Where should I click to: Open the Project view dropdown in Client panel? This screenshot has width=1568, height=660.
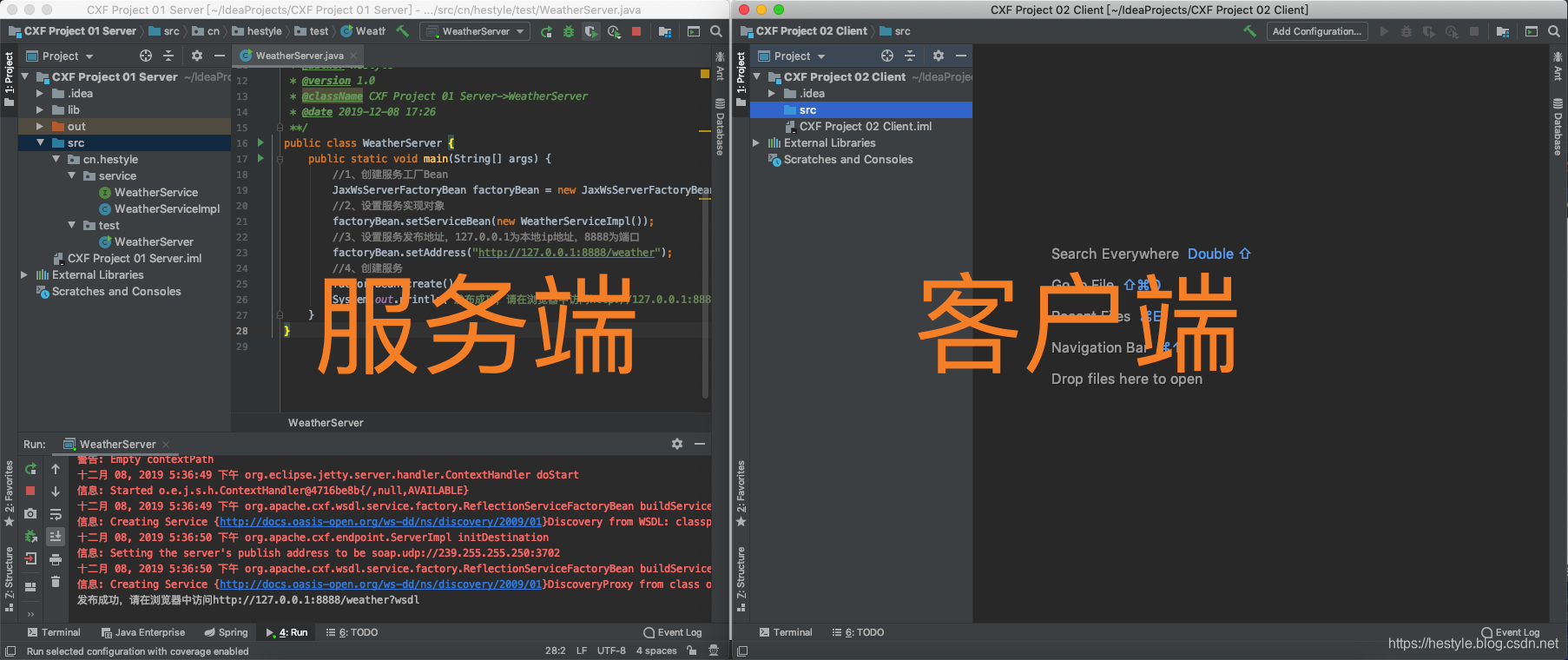pyautogui.click(x=792, y=56)
